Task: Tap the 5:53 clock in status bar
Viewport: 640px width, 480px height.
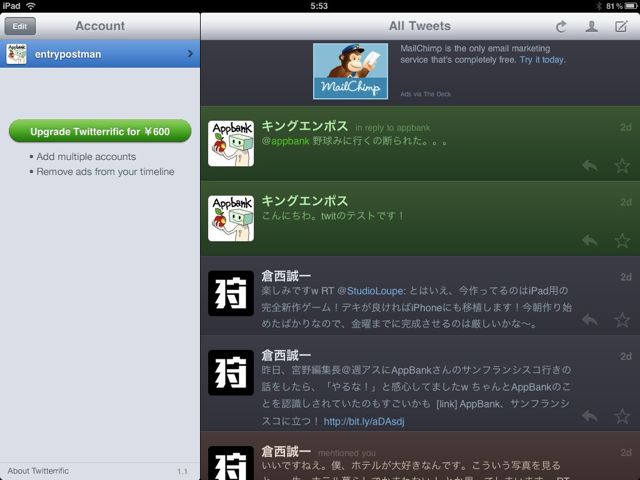Action: (319, 6)
